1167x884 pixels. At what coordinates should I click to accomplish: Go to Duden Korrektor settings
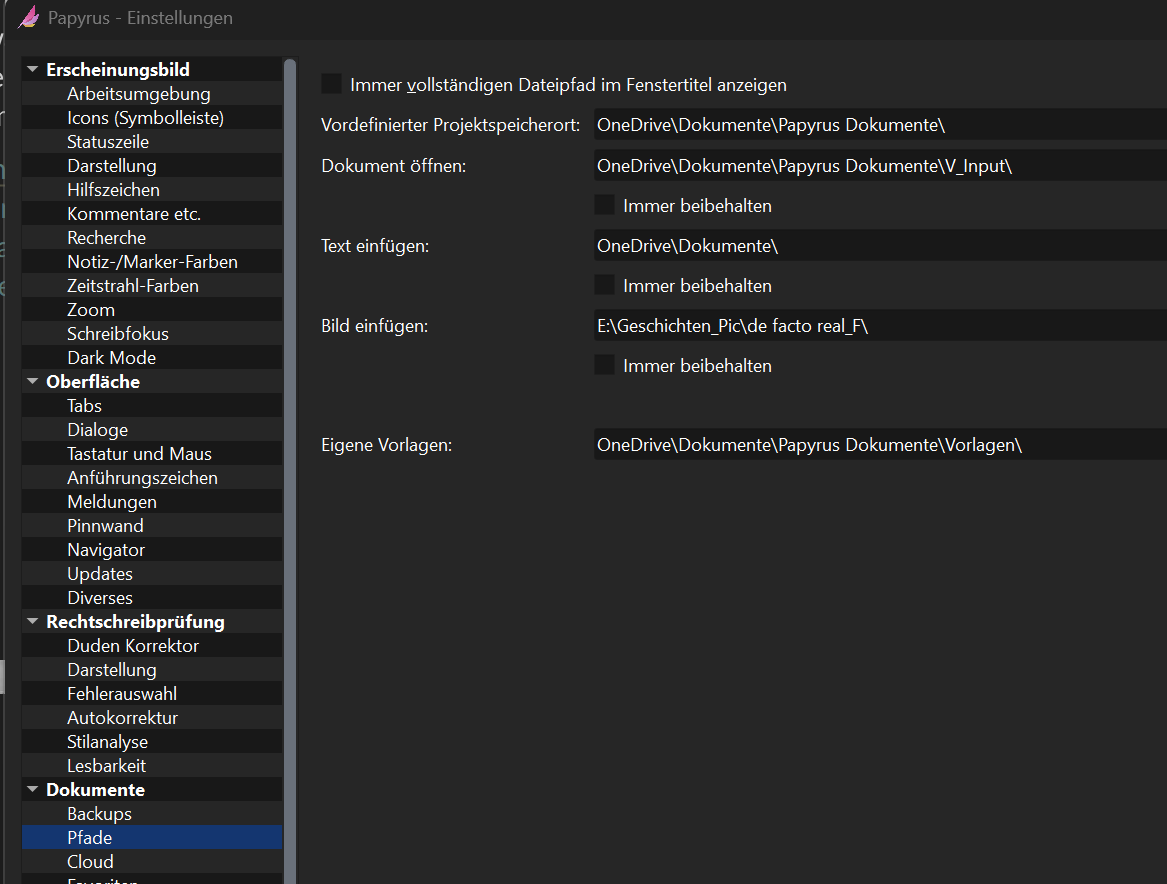click(x=133, y=646)
